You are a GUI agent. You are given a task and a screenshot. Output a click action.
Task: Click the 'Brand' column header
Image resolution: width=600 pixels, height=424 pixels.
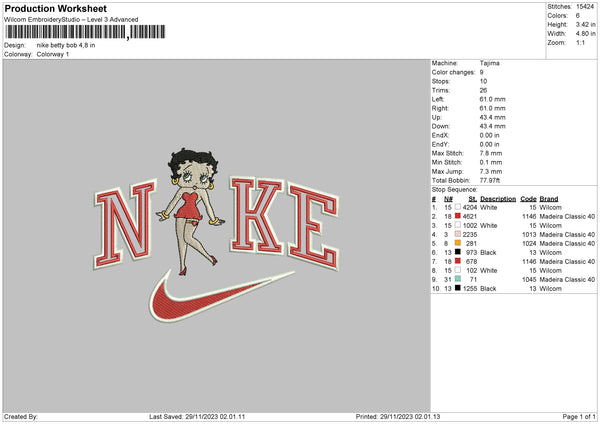549,199
